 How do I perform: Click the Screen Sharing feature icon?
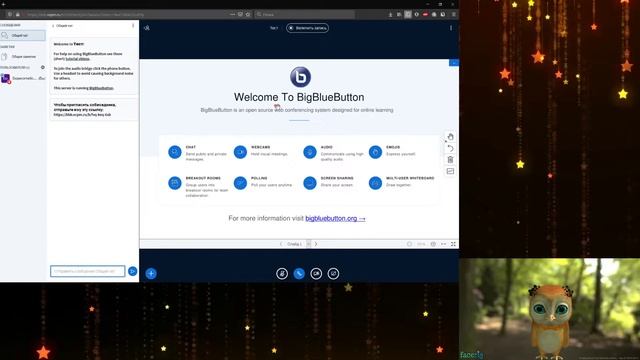310,183
